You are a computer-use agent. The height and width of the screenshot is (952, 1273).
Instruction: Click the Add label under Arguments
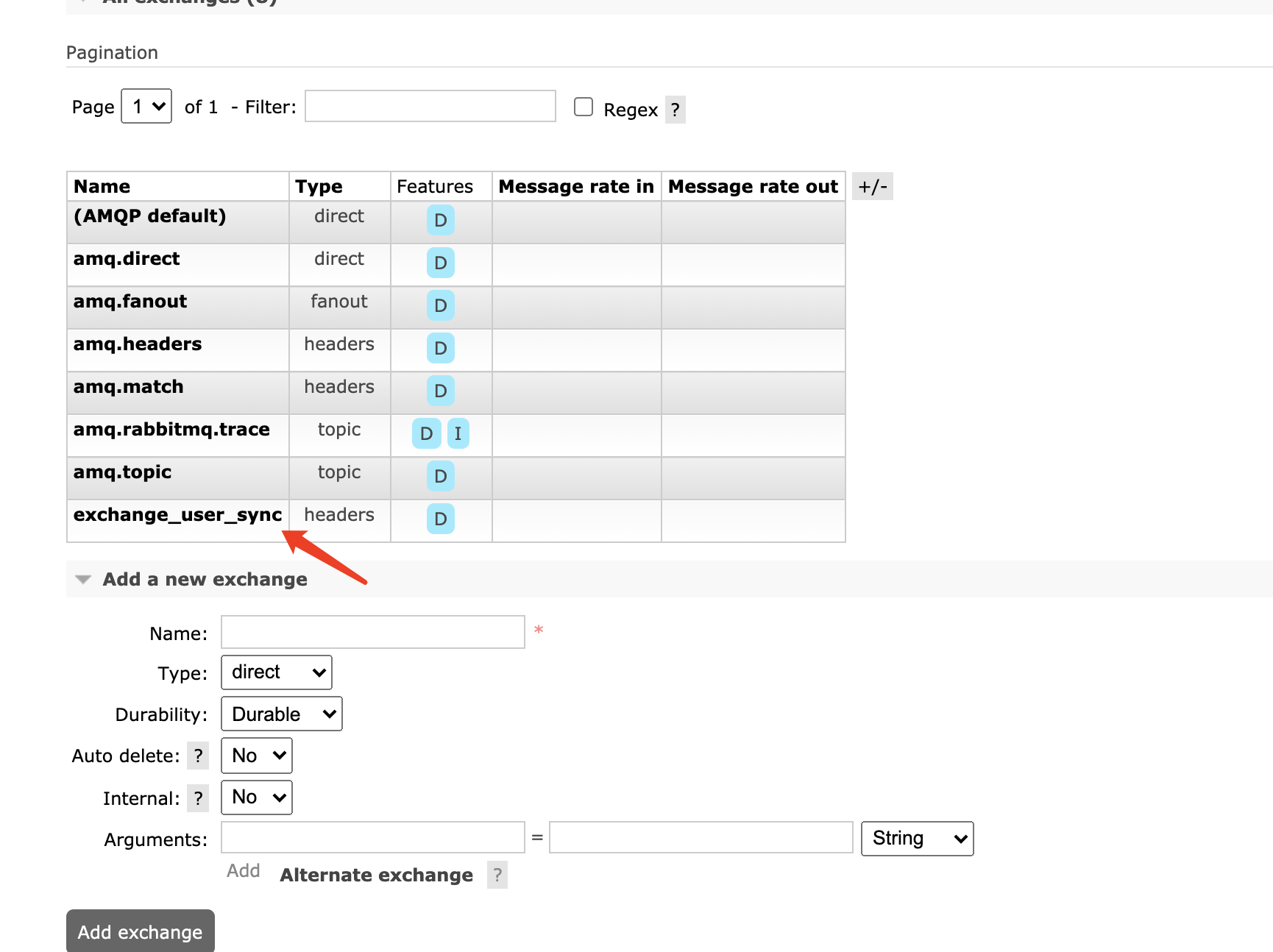click(x=244, y=870)
